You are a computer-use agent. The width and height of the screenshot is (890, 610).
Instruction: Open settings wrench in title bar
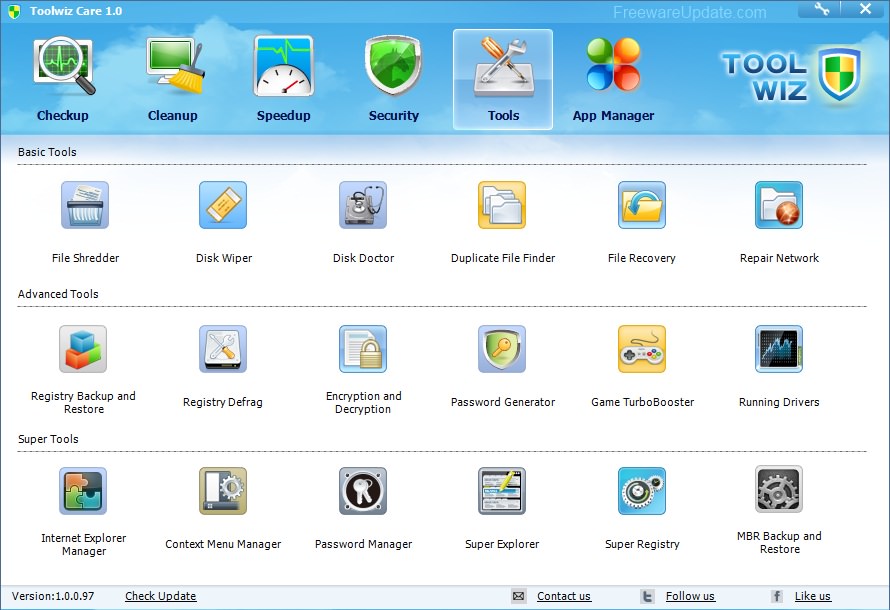821,9
